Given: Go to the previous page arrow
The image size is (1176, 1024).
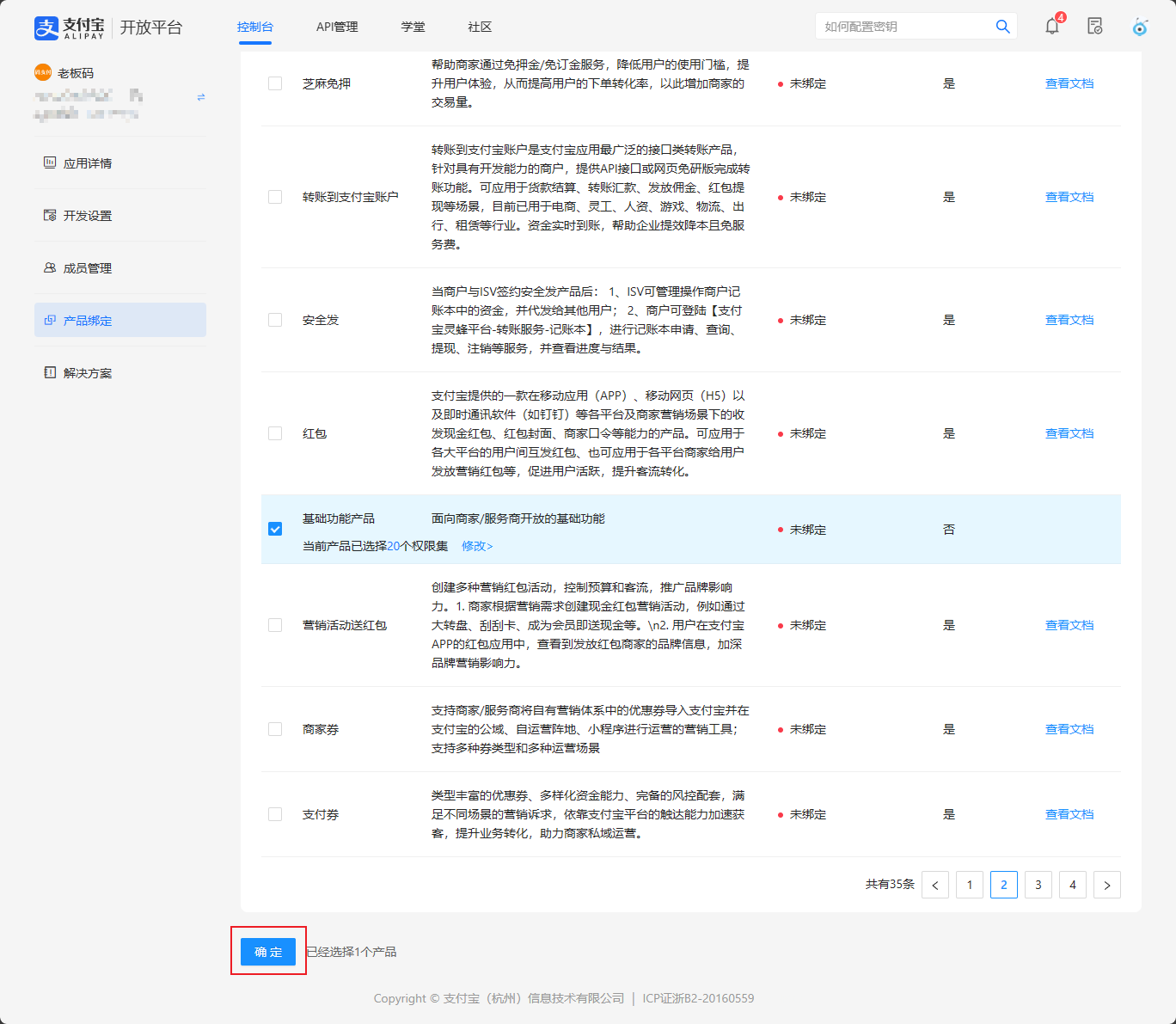Looking at the screenshot, I should [x=935, y=885].
